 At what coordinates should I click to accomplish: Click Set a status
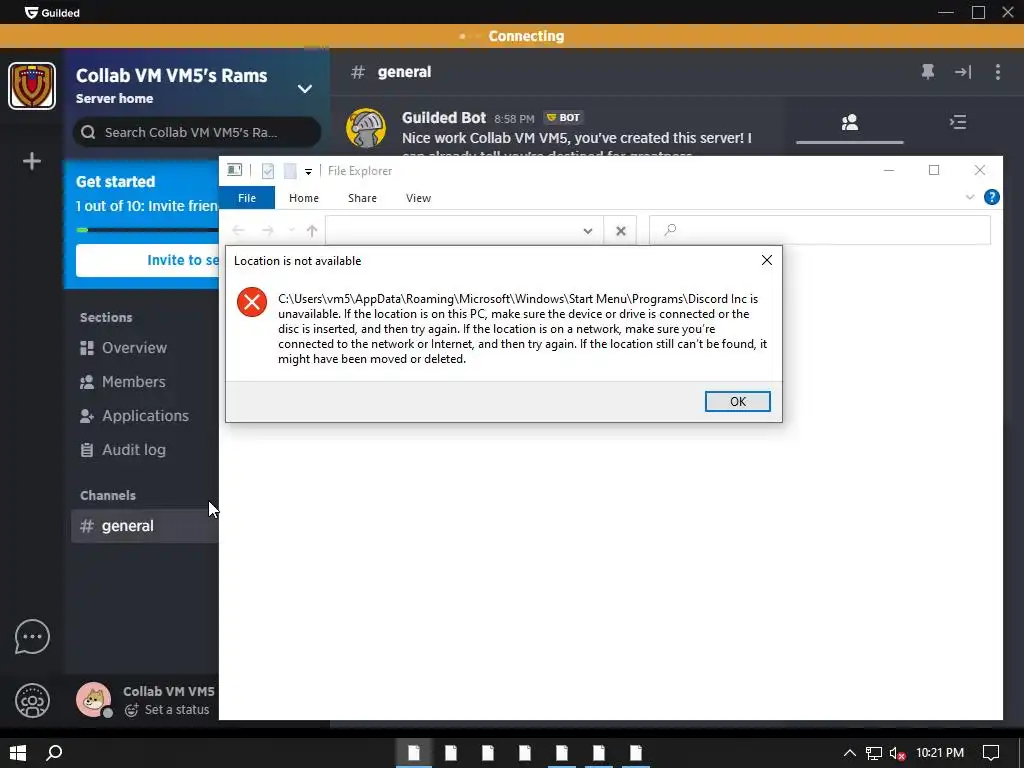coord(167,710)
